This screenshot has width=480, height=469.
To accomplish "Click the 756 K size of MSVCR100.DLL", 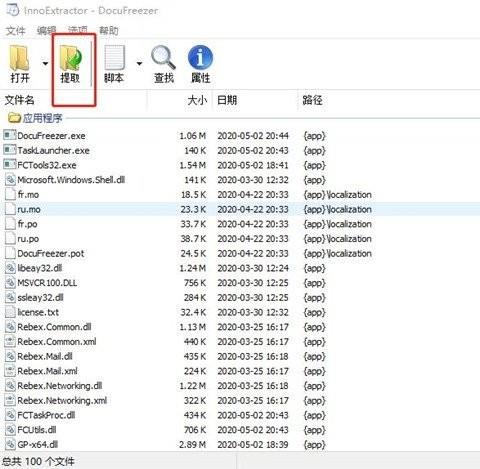I will [195, 283].
